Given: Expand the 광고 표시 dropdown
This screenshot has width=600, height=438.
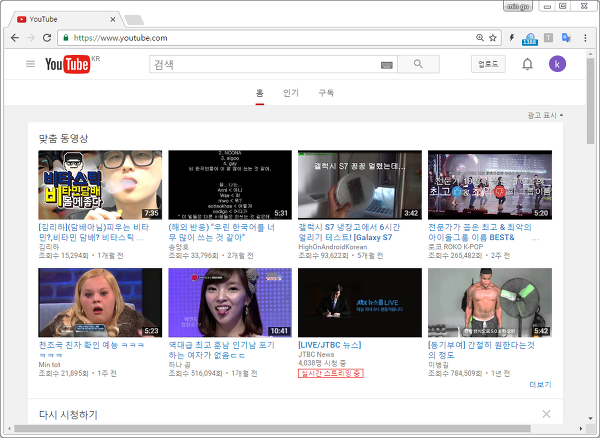Looking at the screenshot, I should pyautogui.click(x=545, y=115).
